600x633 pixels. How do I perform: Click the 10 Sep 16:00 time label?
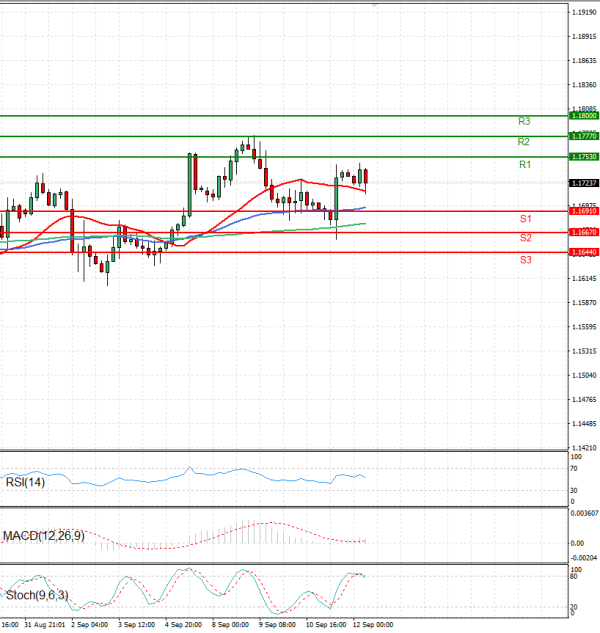point(326,625)
